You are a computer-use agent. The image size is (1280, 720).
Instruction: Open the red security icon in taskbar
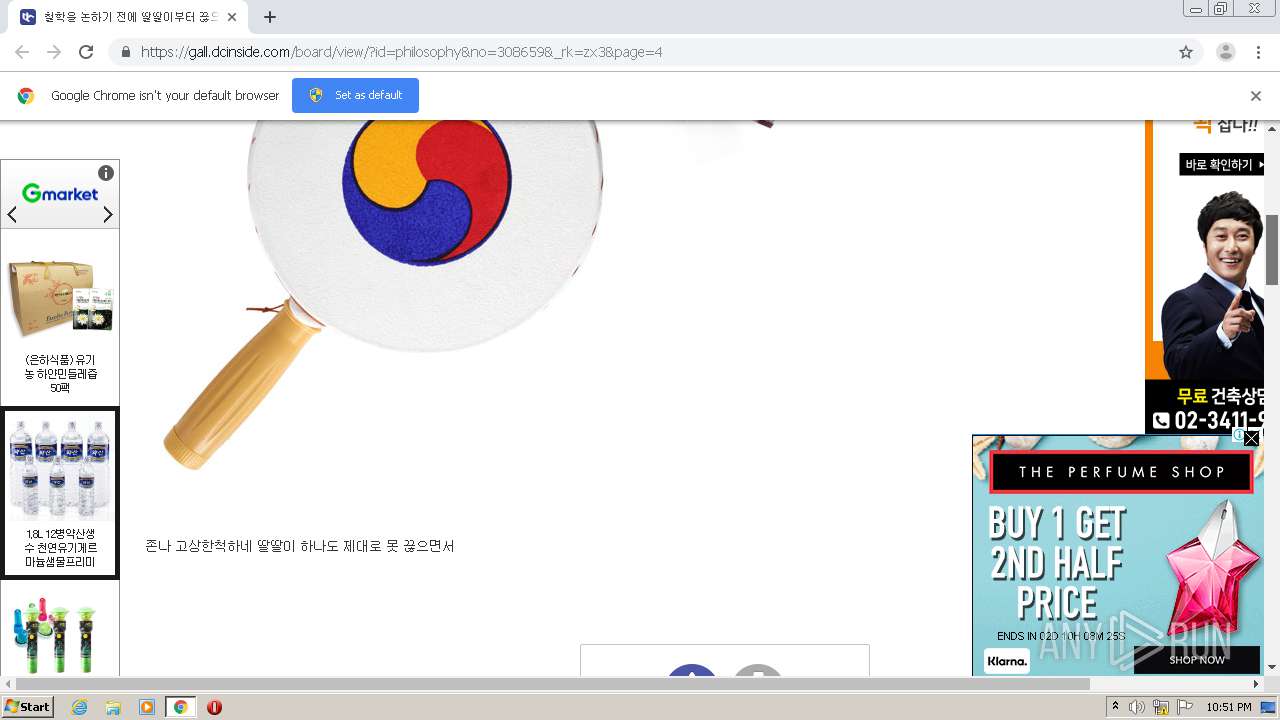click(214, 707)
